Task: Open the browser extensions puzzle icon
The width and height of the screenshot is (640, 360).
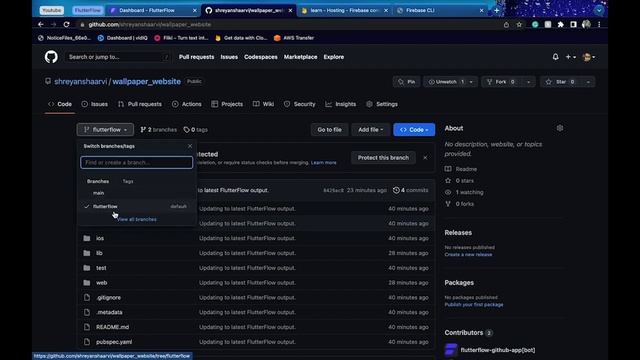Action: point(561,24)
